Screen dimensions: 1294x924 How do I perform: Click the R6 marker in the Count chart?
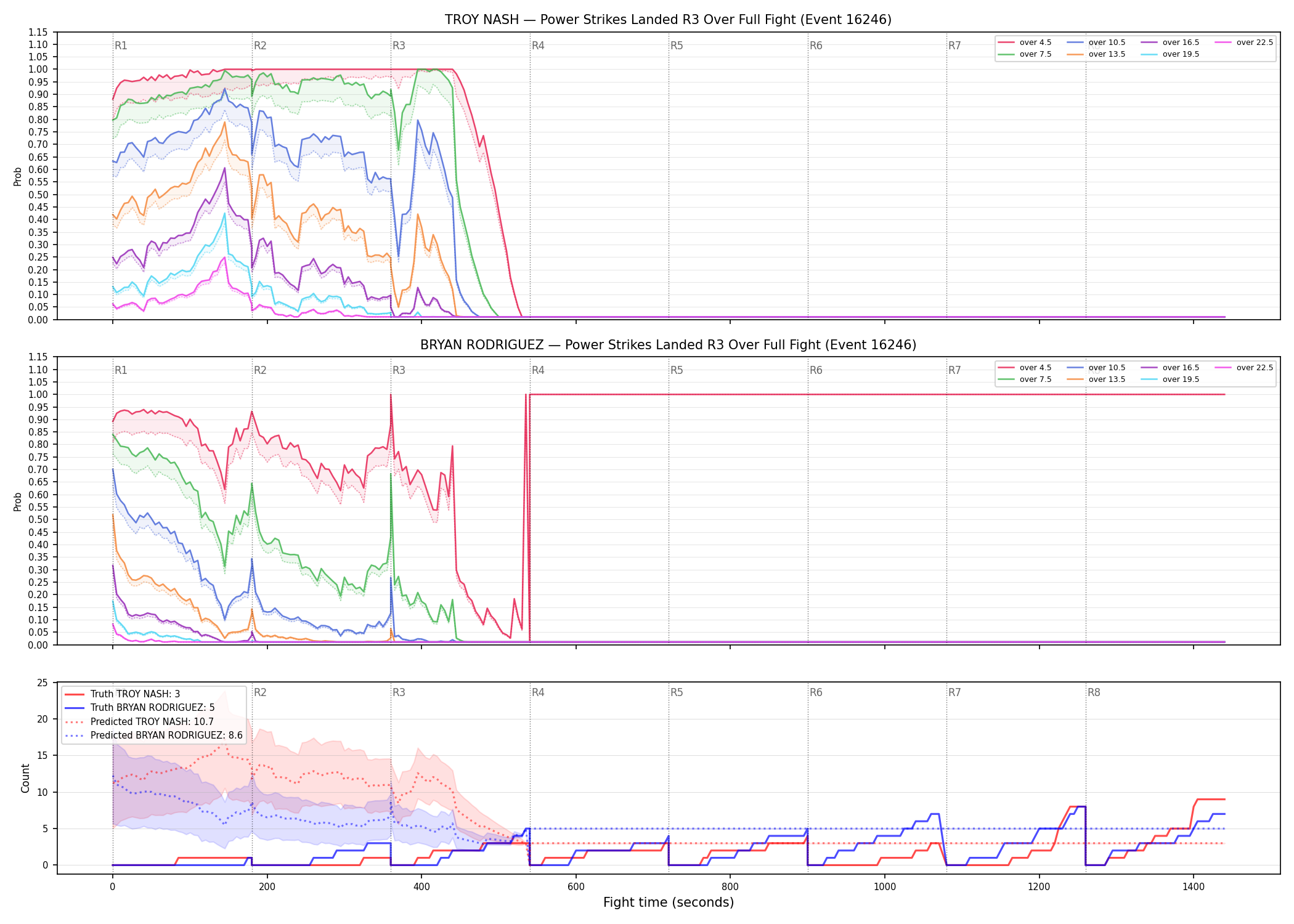(816, 692)
